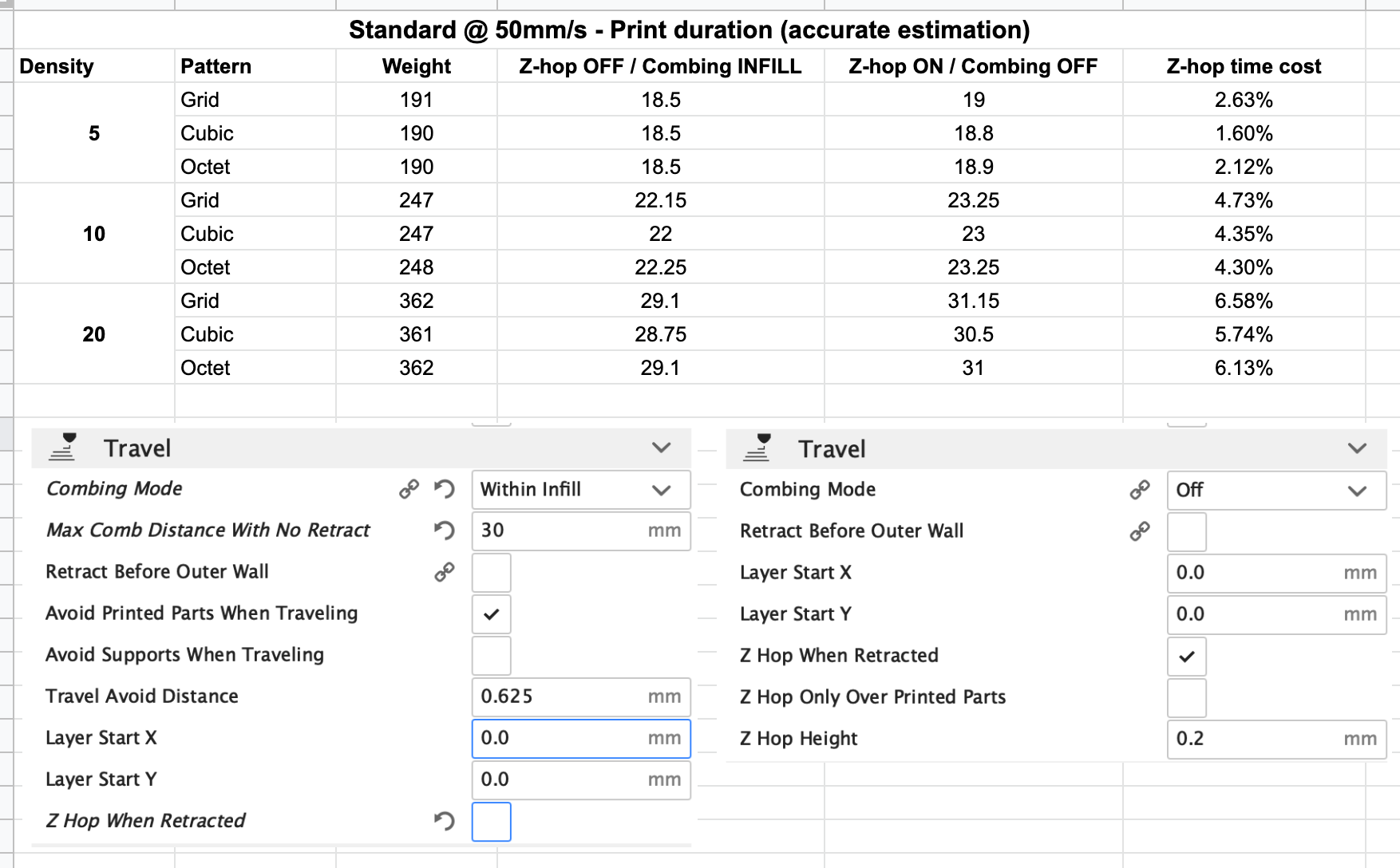The height and width of the screenshot is (868, 1400).
Task: Click Z Hop Only Over Printed Parts label
Action: coord(873,697)
